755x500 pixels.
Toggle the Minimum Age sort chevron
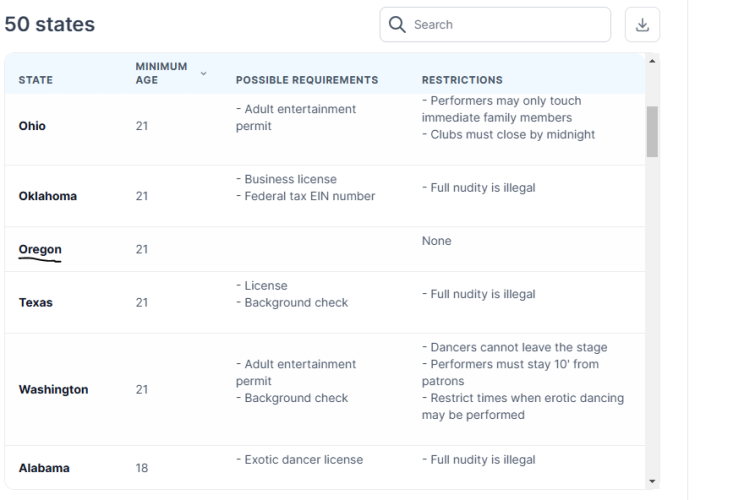pyautogui.click(x=203, y=73)
